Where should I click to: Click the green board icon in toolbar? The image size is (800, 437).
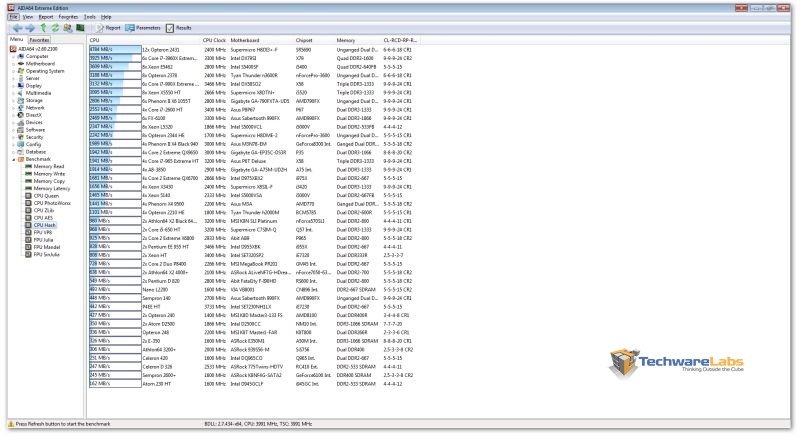[x=80, y=28]
